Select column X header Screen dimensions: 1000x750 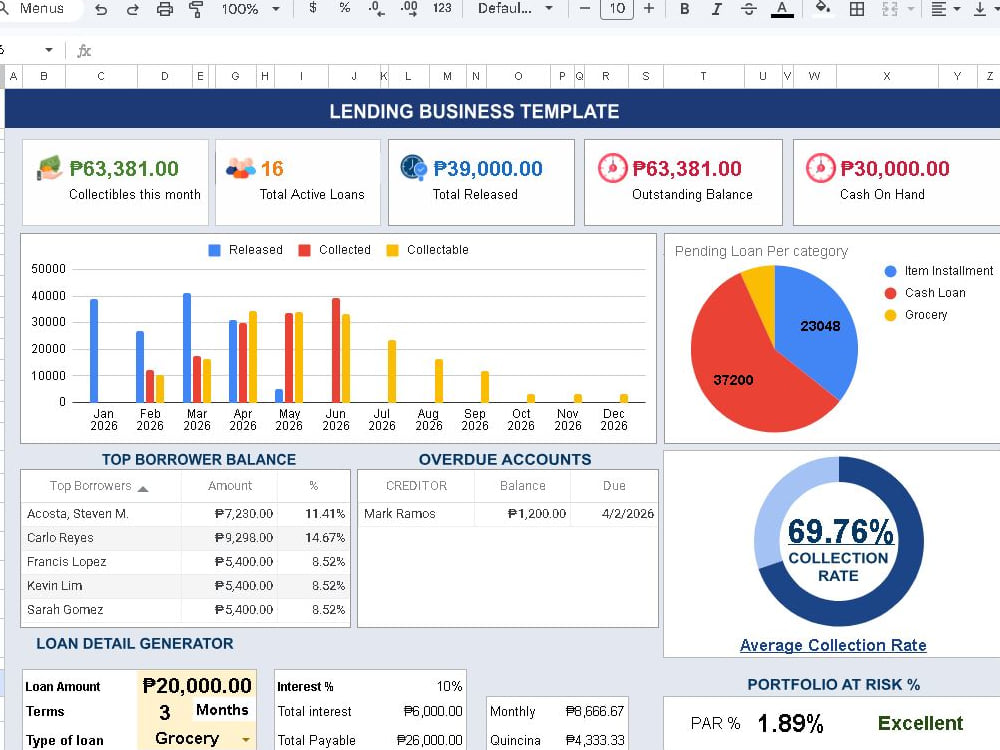pyautogui.click(x=886, y=76)
